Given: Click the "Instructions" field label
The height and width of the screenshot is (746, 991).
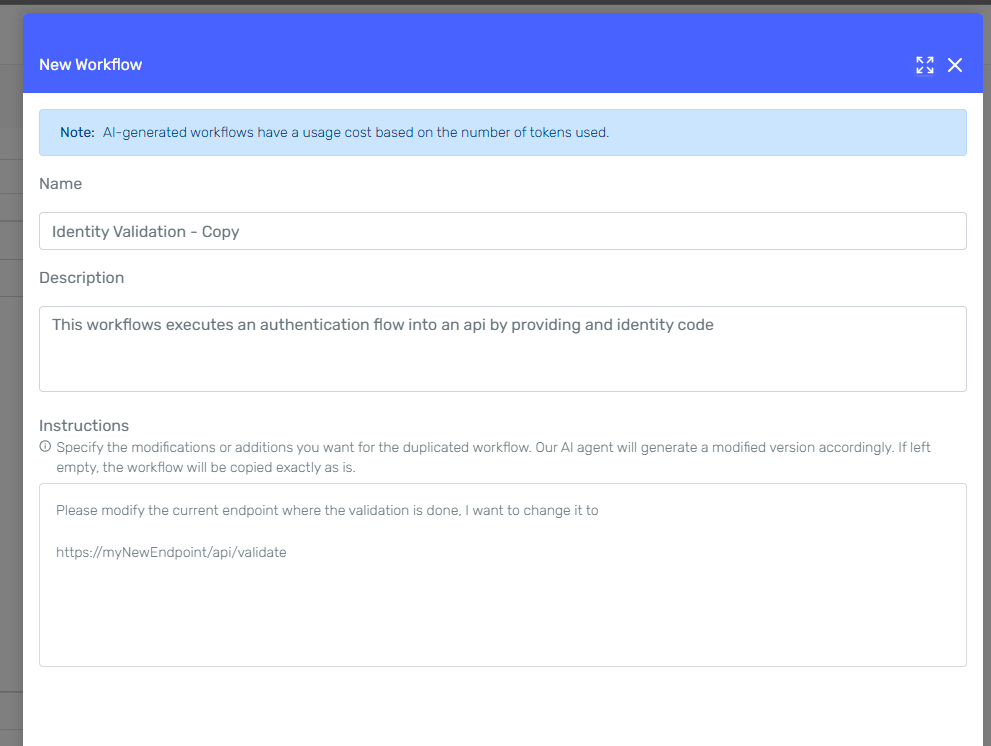Looking at the screenshot, I should point(84,426).
